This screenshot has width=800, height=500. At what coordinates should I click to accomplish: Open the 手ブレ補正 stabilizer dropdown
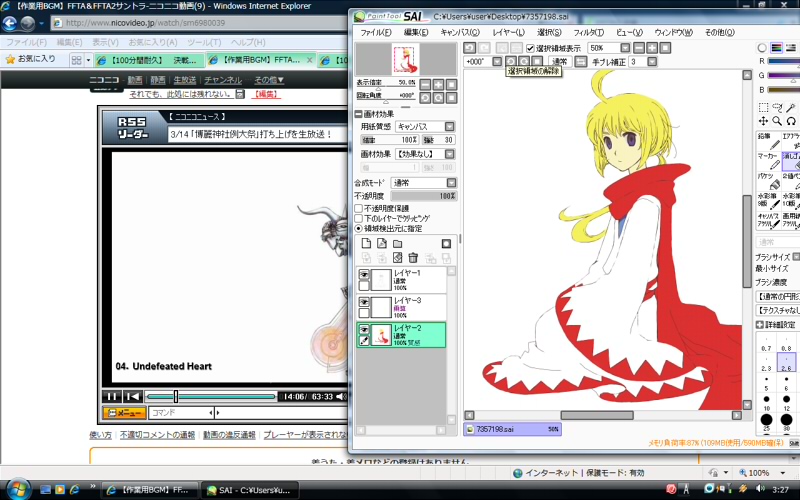click(x=652, y=62)
